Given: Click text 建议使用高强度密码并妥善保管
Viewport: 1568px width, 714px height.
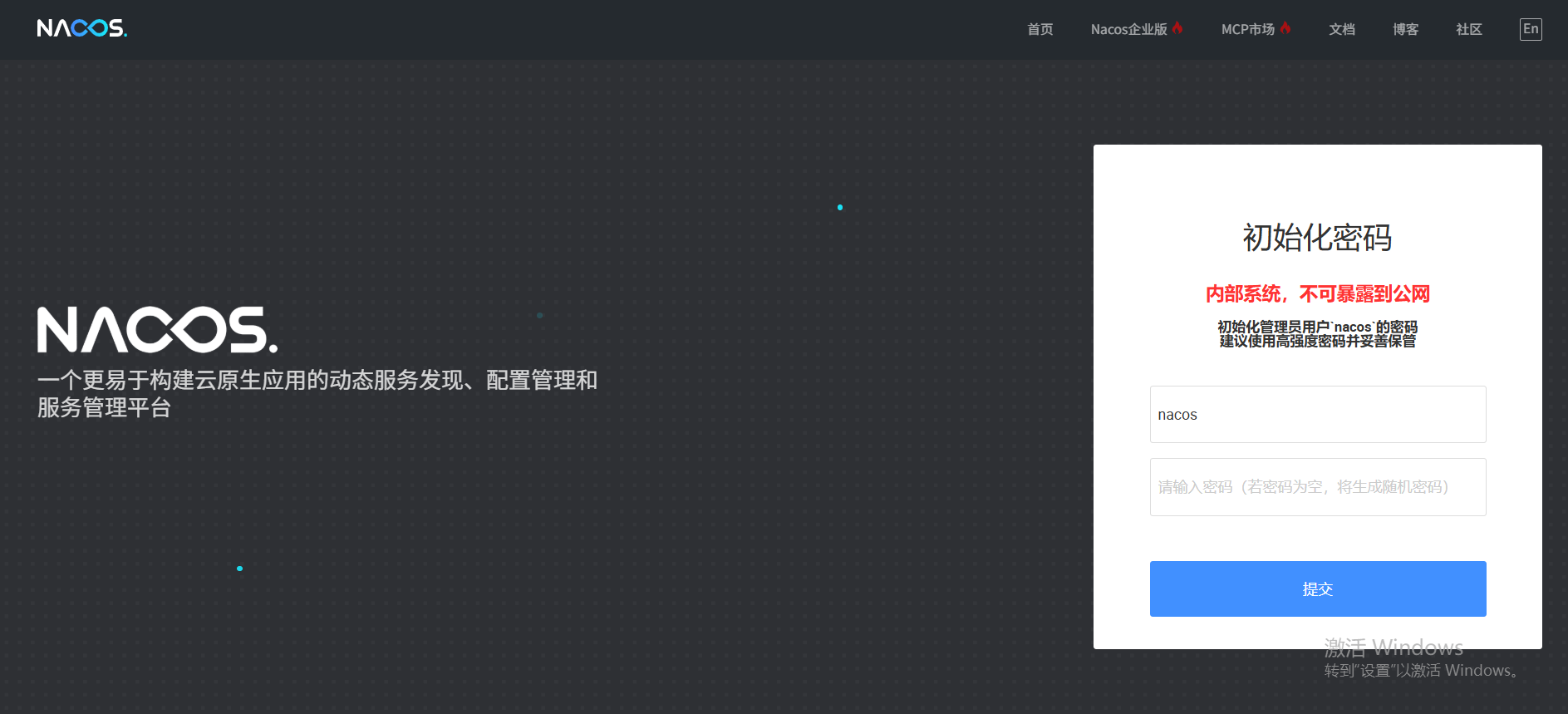Looking at the screenshot, I should click(1317, 341).
